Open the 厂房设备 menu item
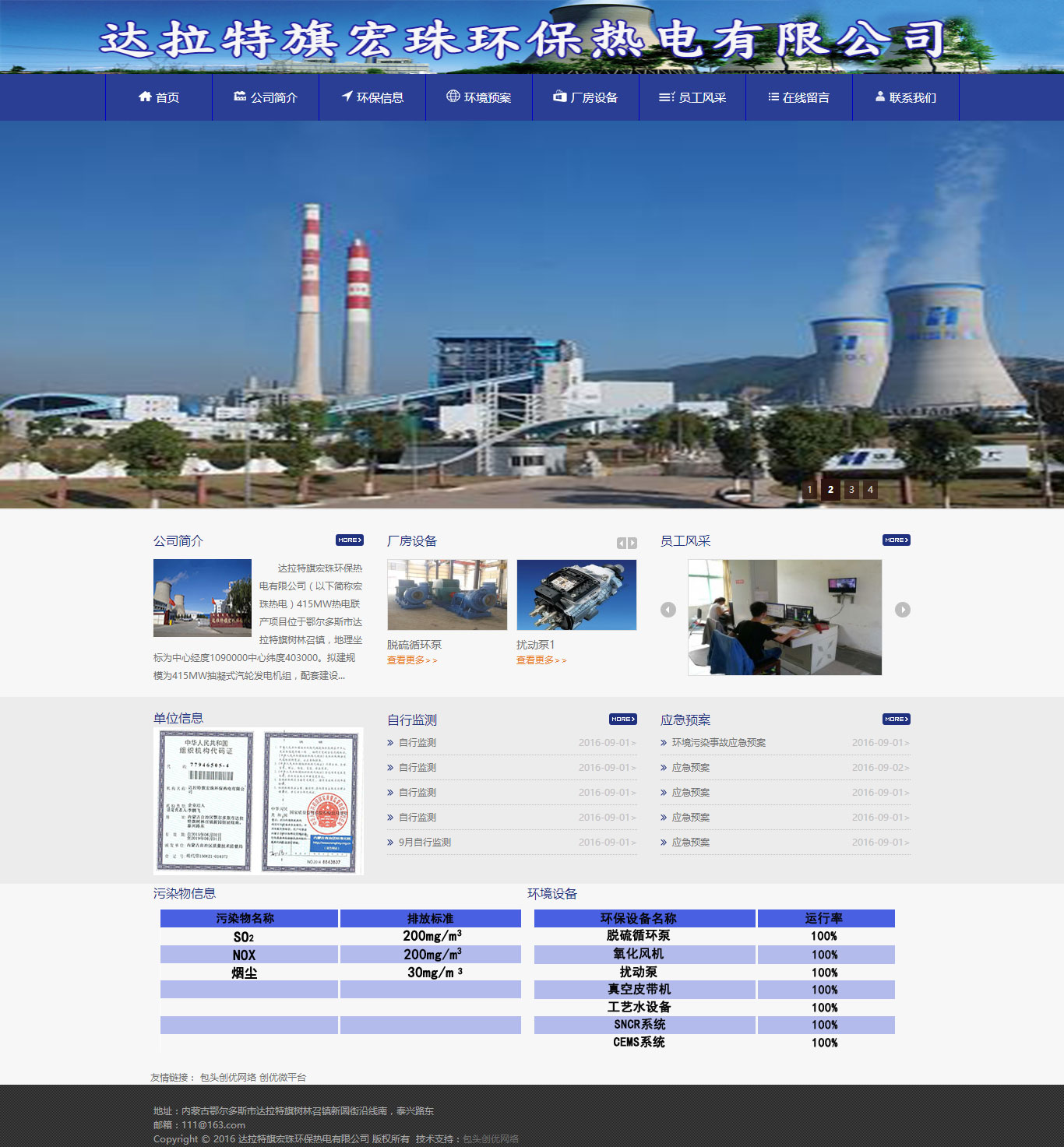 pyautogui.click(x=586, y=97)
